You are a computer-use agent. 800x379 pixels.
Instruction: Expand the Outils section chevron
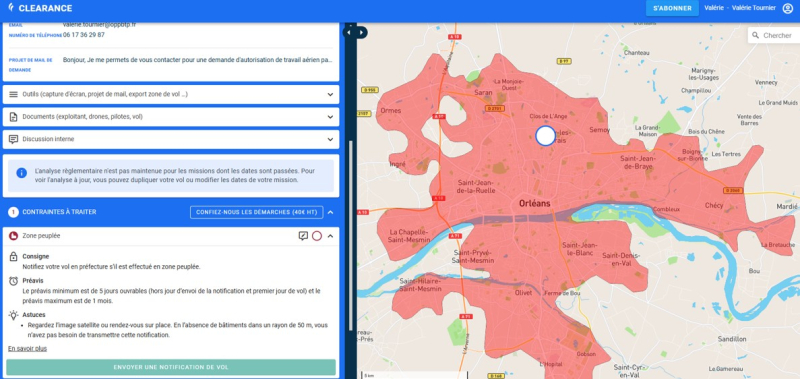pos(330,95)
